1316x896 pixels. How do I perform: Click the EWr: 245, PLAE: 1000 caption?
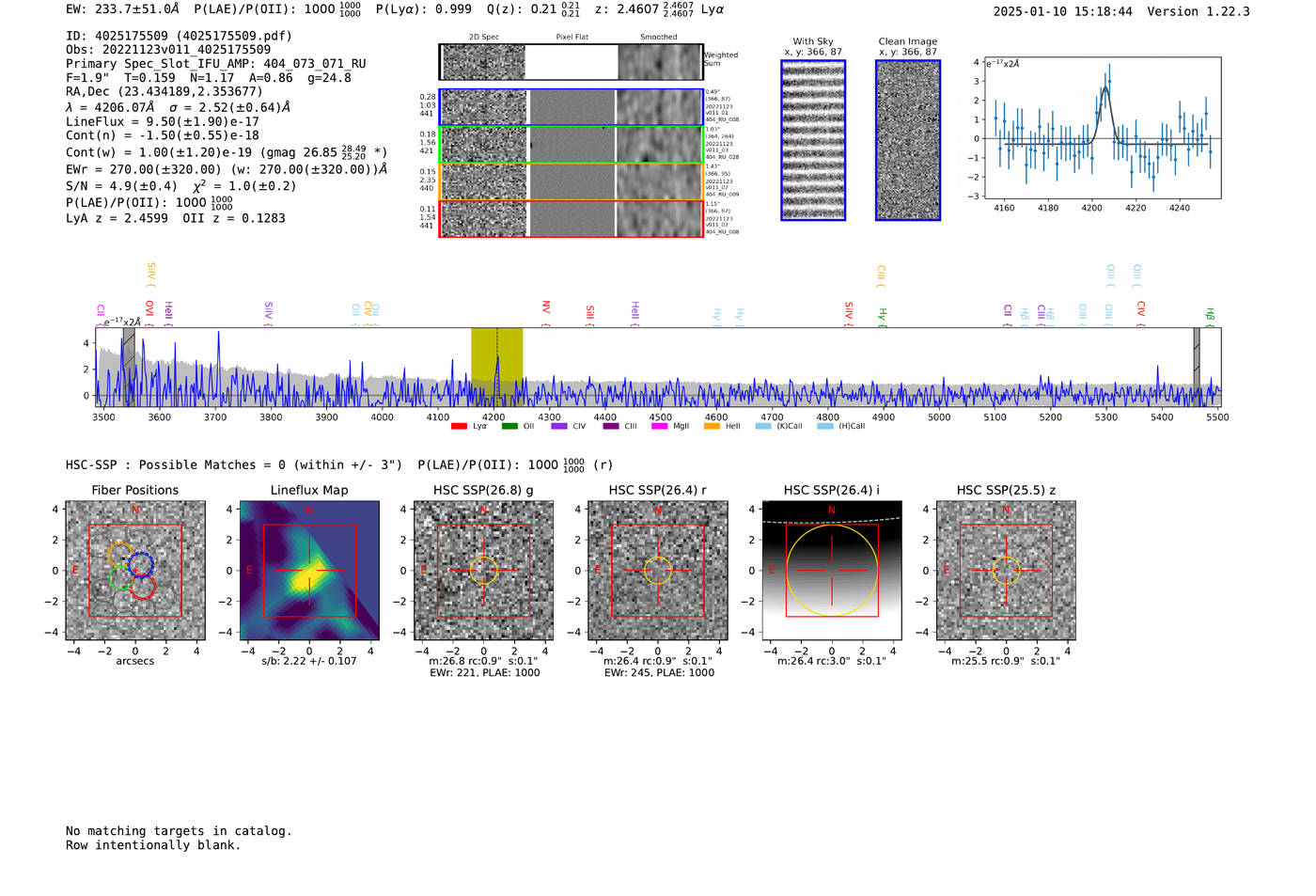(659, 673)
